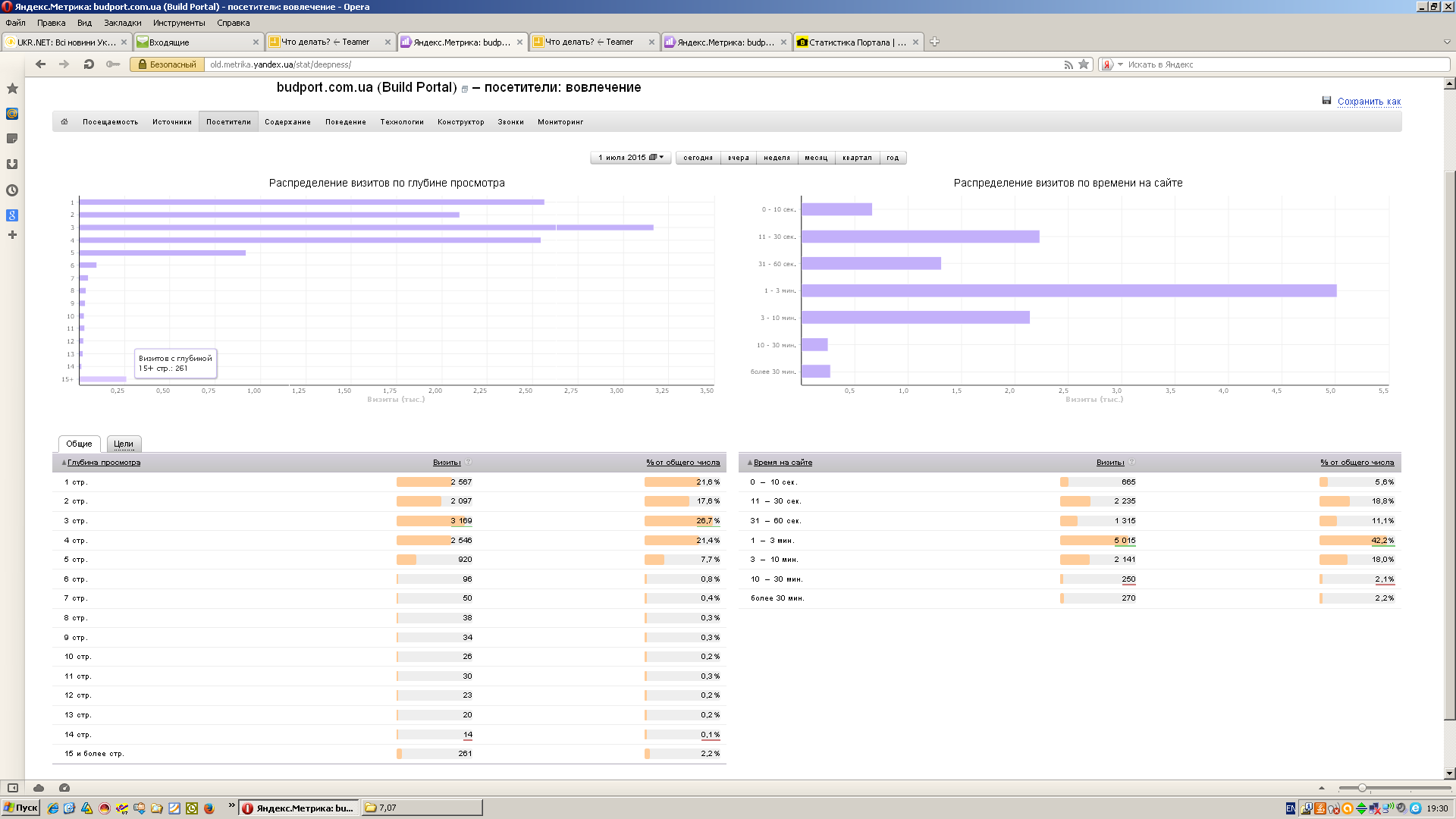
Task: Go forward with the browser forward arrow
Action: tap(64, 64)
